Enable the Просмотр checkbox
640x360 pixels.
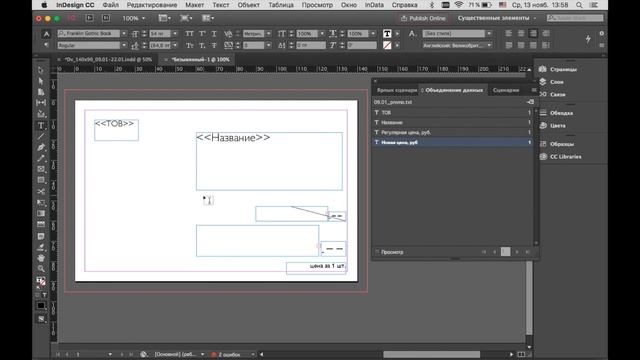(x=377, y=252)
